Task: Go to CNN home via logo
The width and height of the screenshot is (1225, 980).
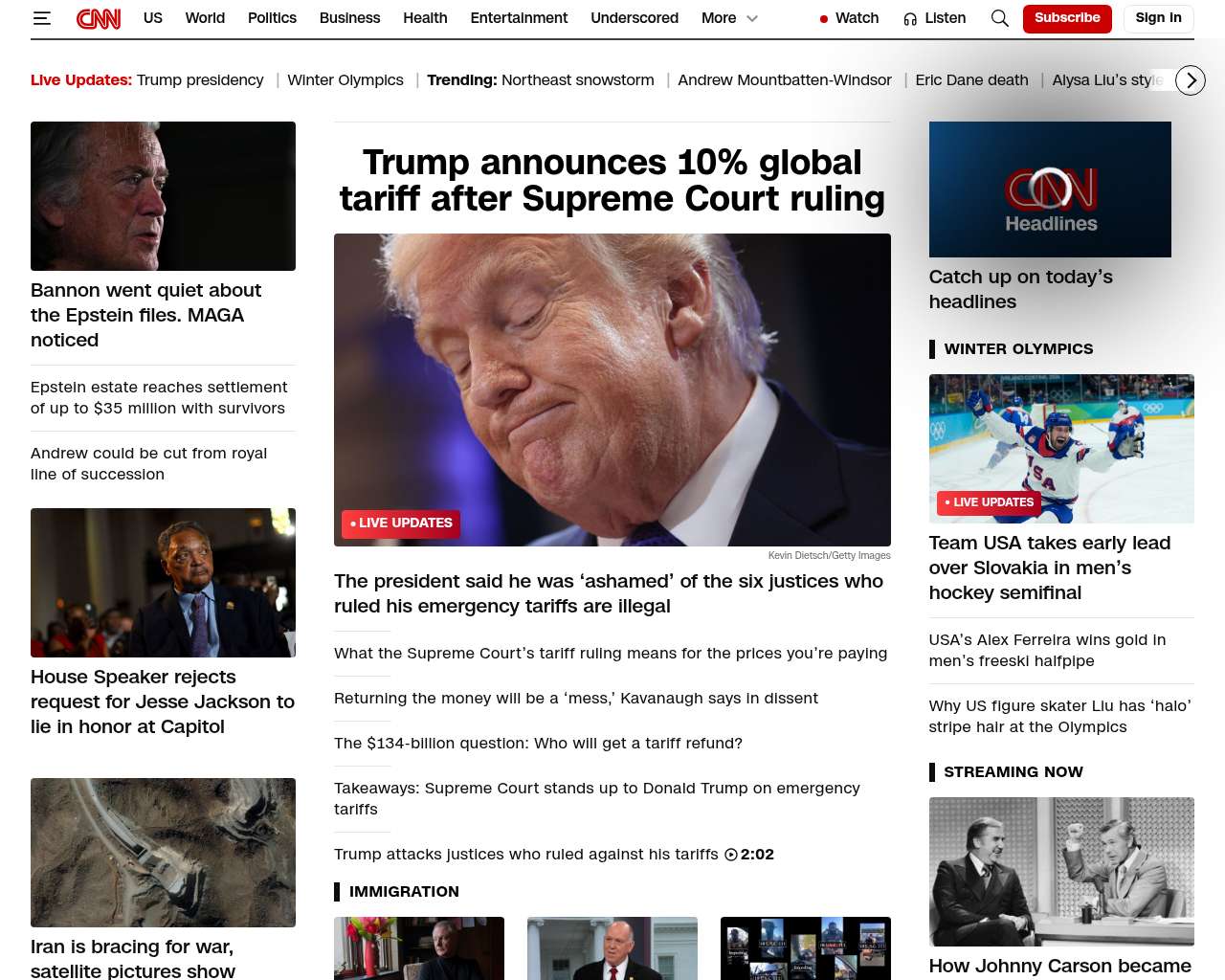Action: click(99, 18)
